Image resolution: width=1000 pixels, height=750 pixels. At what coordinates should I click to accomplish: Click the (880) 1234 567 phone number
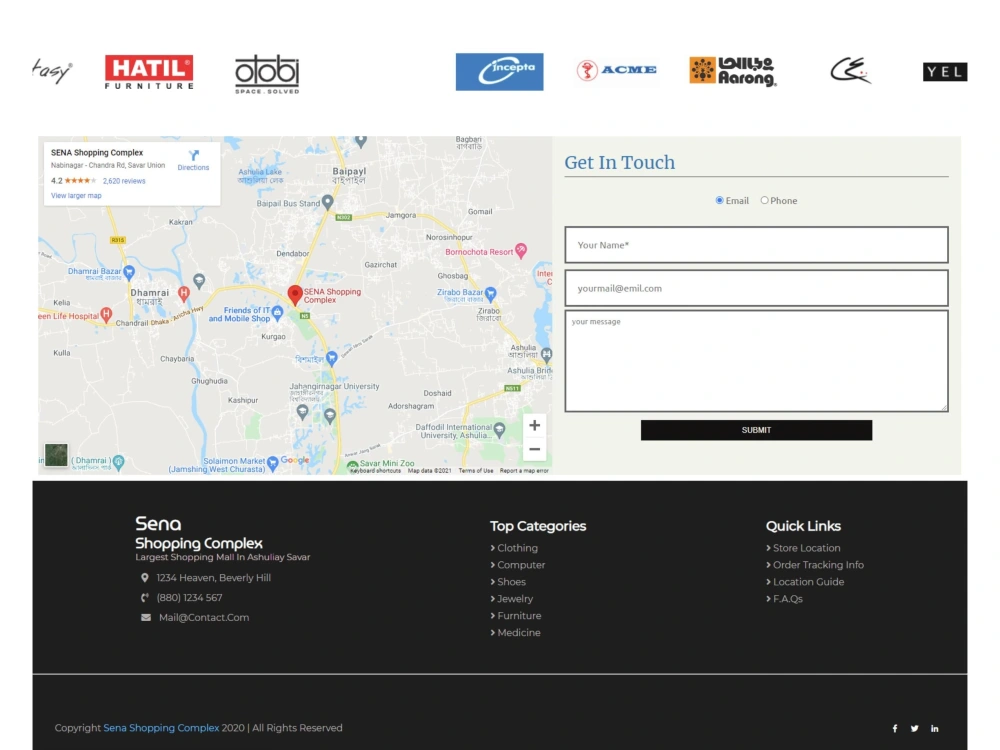pyautogui.click(x=189, y=598)
